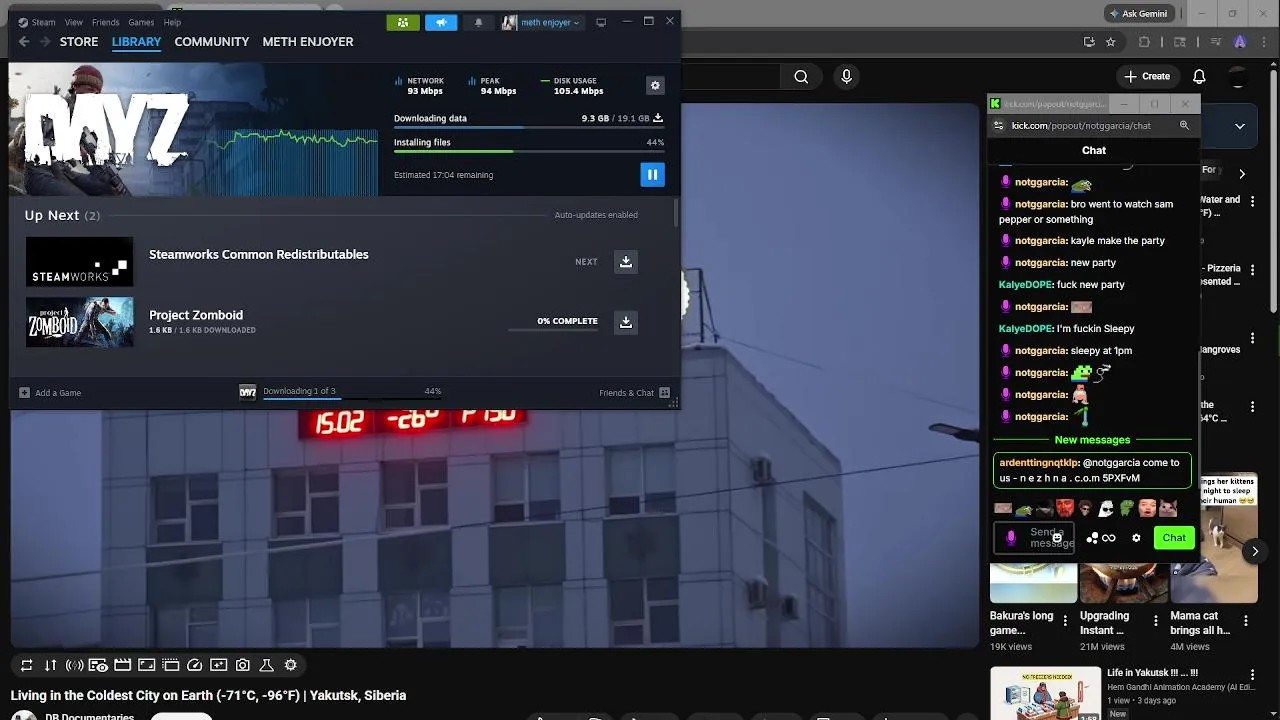The height and width of the screenshot is (720, 1280).
Task: Open the Help menu in Steam
Action: (172, 22)
